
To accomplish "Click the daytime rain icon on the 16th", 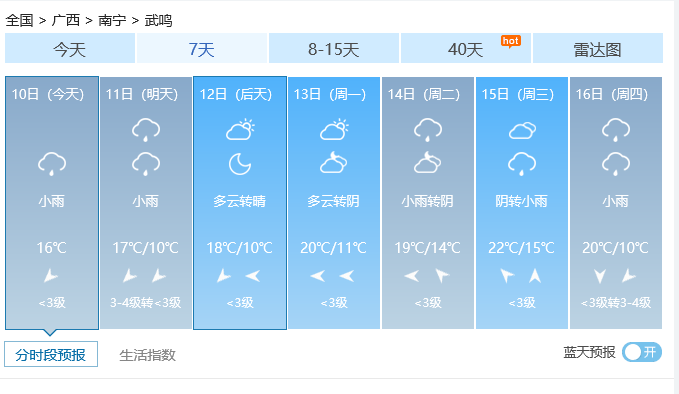I will coord(616,130).
